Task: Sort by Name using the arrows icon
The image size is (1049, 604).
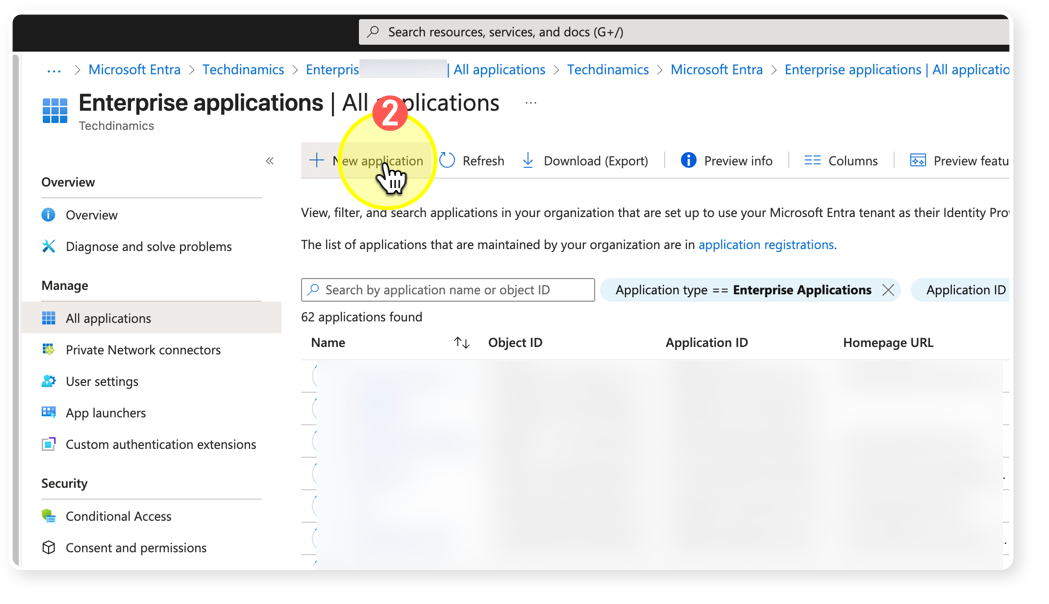Action: [462, 342]
